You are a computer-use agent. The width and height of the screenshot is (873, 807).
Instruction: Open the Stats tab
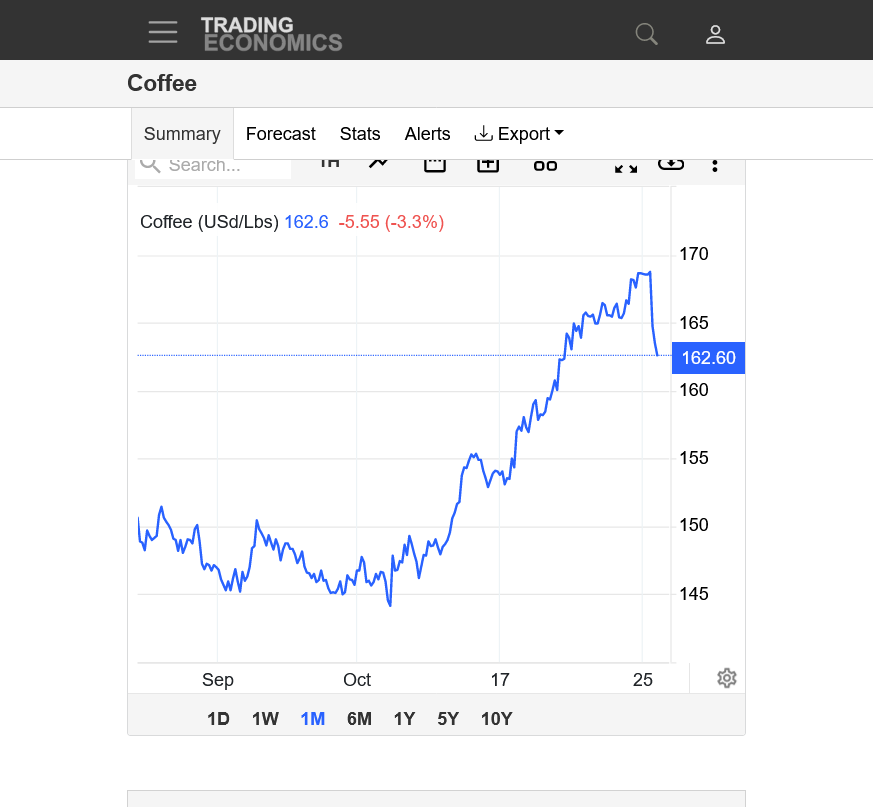(360, 134)
